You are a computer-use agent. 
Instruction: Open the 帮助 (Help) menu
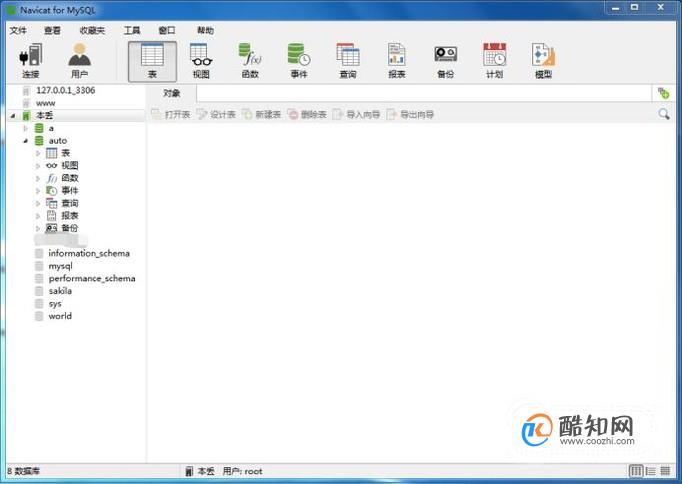pos(205,30)
